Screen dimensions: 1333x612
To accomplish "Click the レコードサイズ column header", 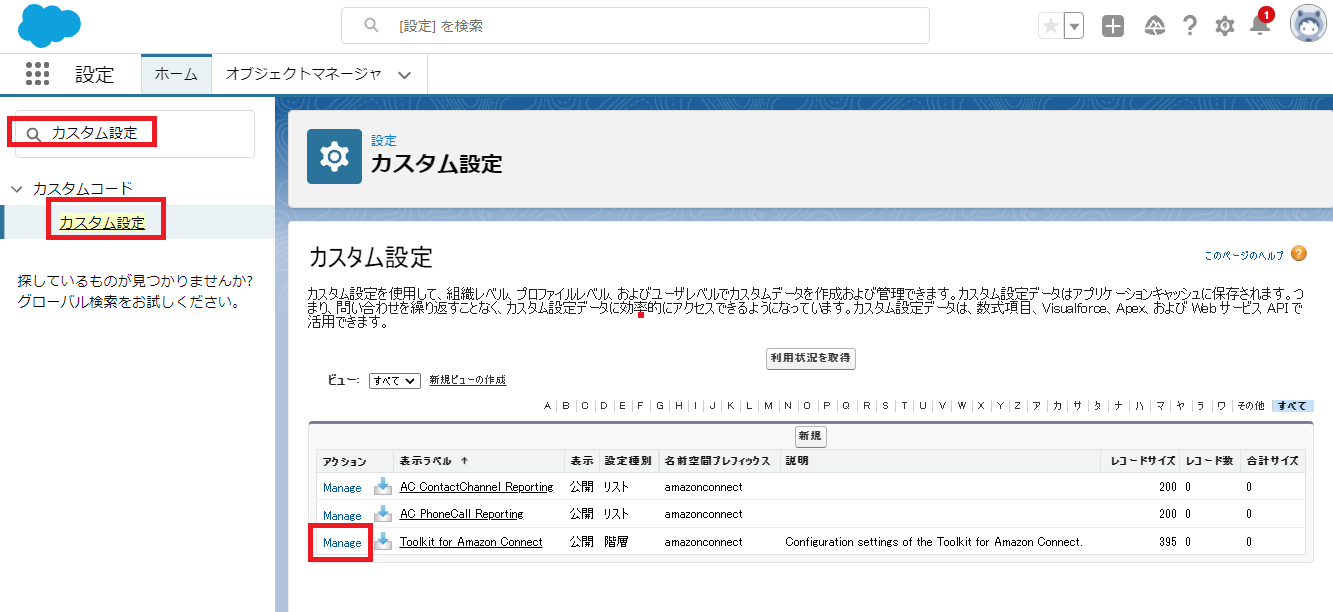I will click(1143, 461).
